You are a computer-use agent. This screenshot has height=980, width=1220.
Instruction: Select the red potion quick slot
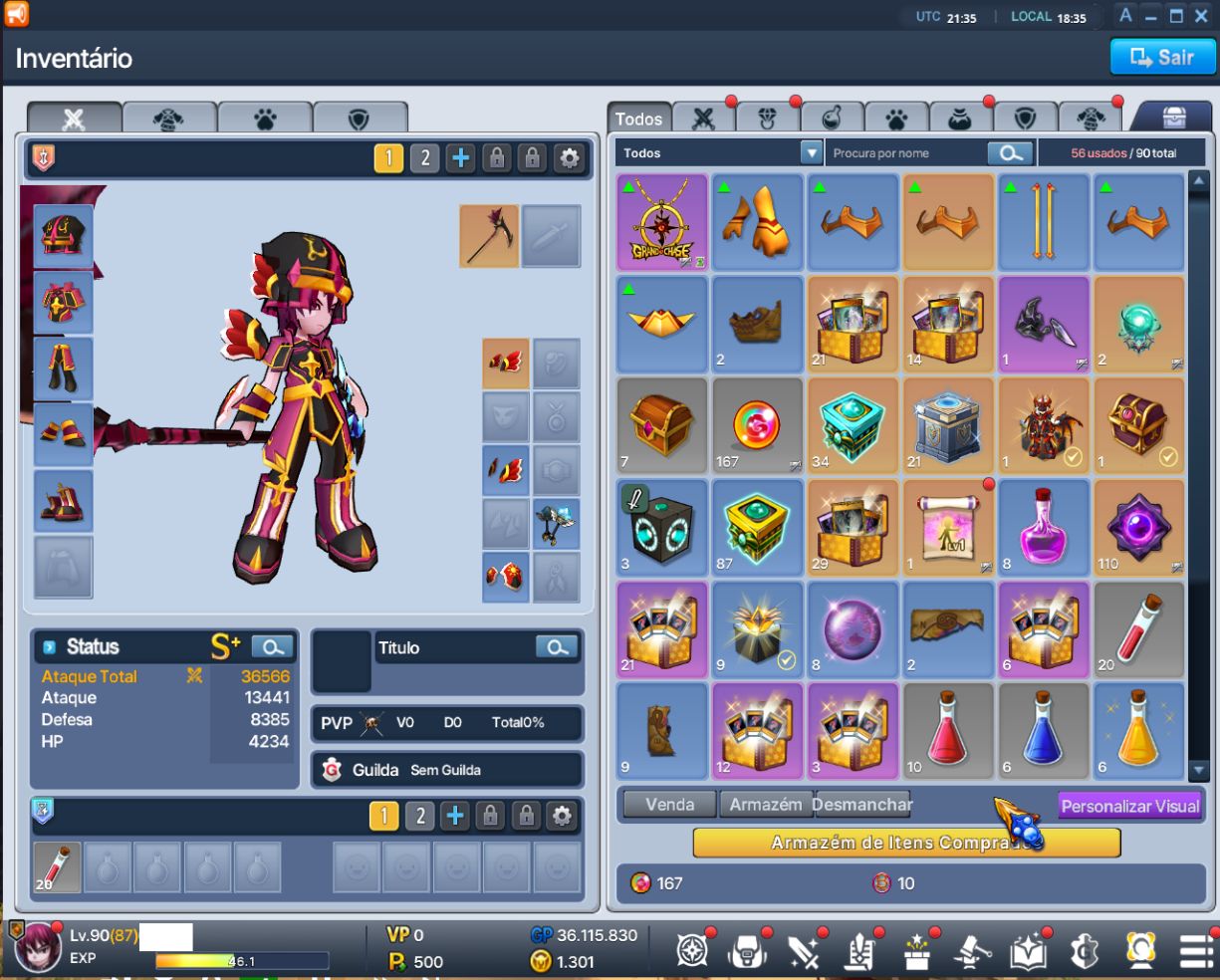(x=57, y=866)
